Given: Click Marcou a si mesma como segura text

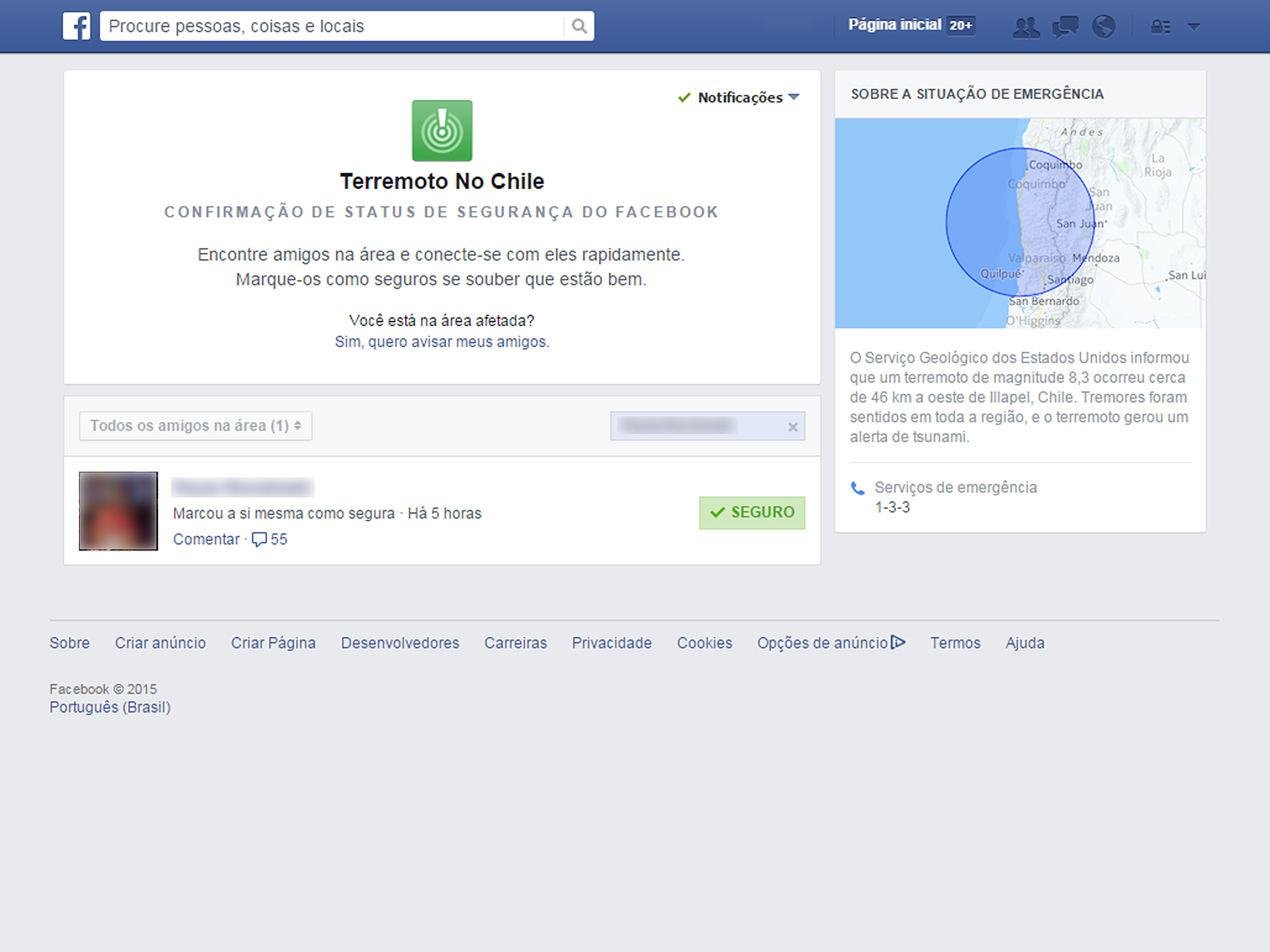Looking at the screenshot, I should pyautogui.click(x=284, y=513).
